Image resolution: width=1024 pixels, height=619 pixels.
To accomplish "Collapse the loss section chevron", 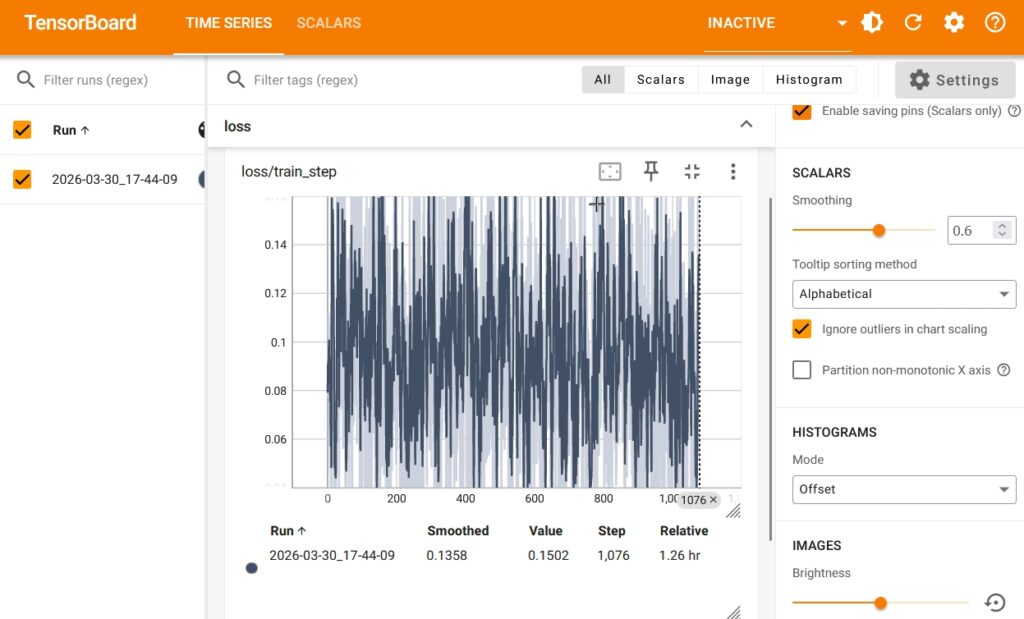I will click(746, 125).
